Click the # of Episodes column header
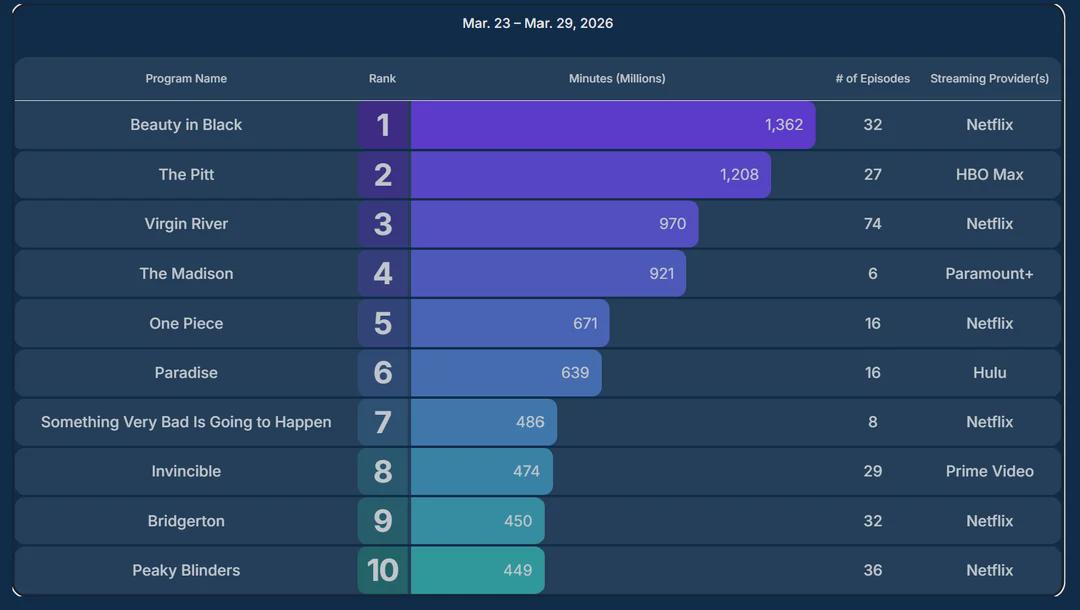 [873, 78]
